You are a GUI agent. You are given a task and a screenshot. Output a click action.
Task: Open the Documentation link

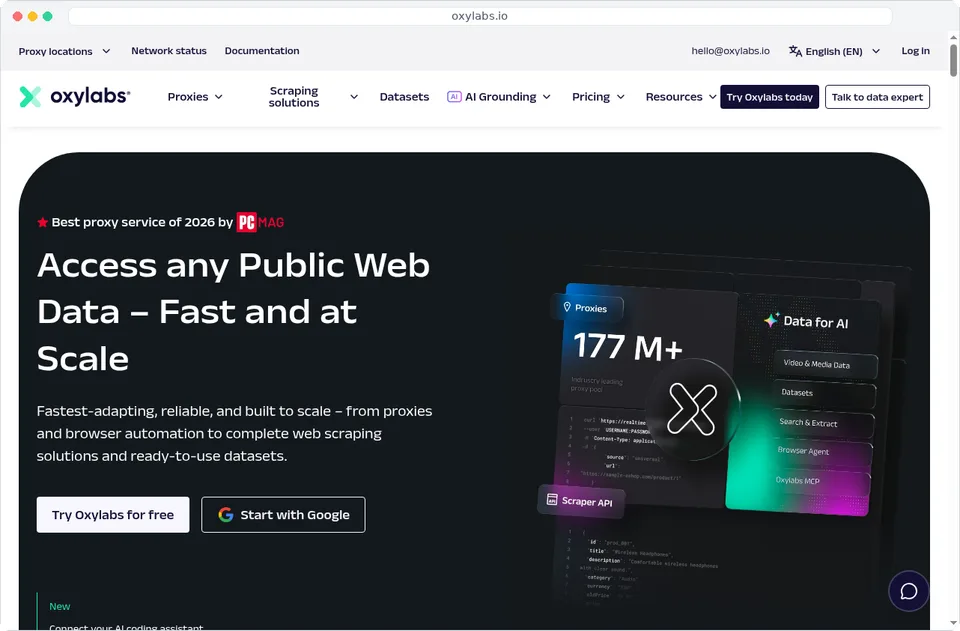point(262,51)
